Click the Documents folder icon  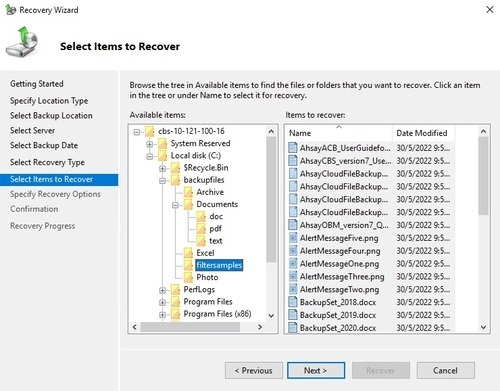coord(188,204)
